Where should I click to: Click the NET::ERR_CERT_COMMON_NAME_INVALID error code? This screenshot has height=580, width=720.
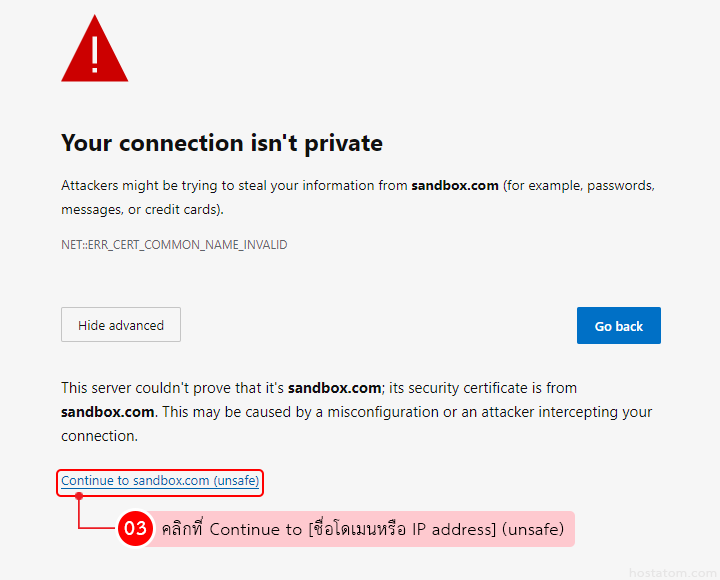[174, 245]
